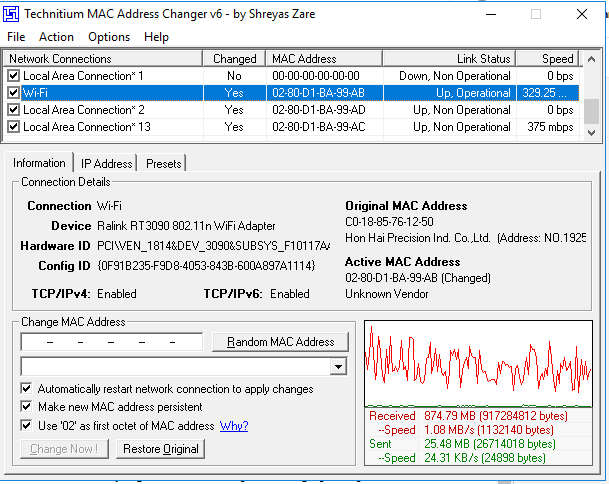Click active MAC 02-80-D1-BA-99-AB (Changed) text
Screen dimensions: 609x484
tap(418, 278)
